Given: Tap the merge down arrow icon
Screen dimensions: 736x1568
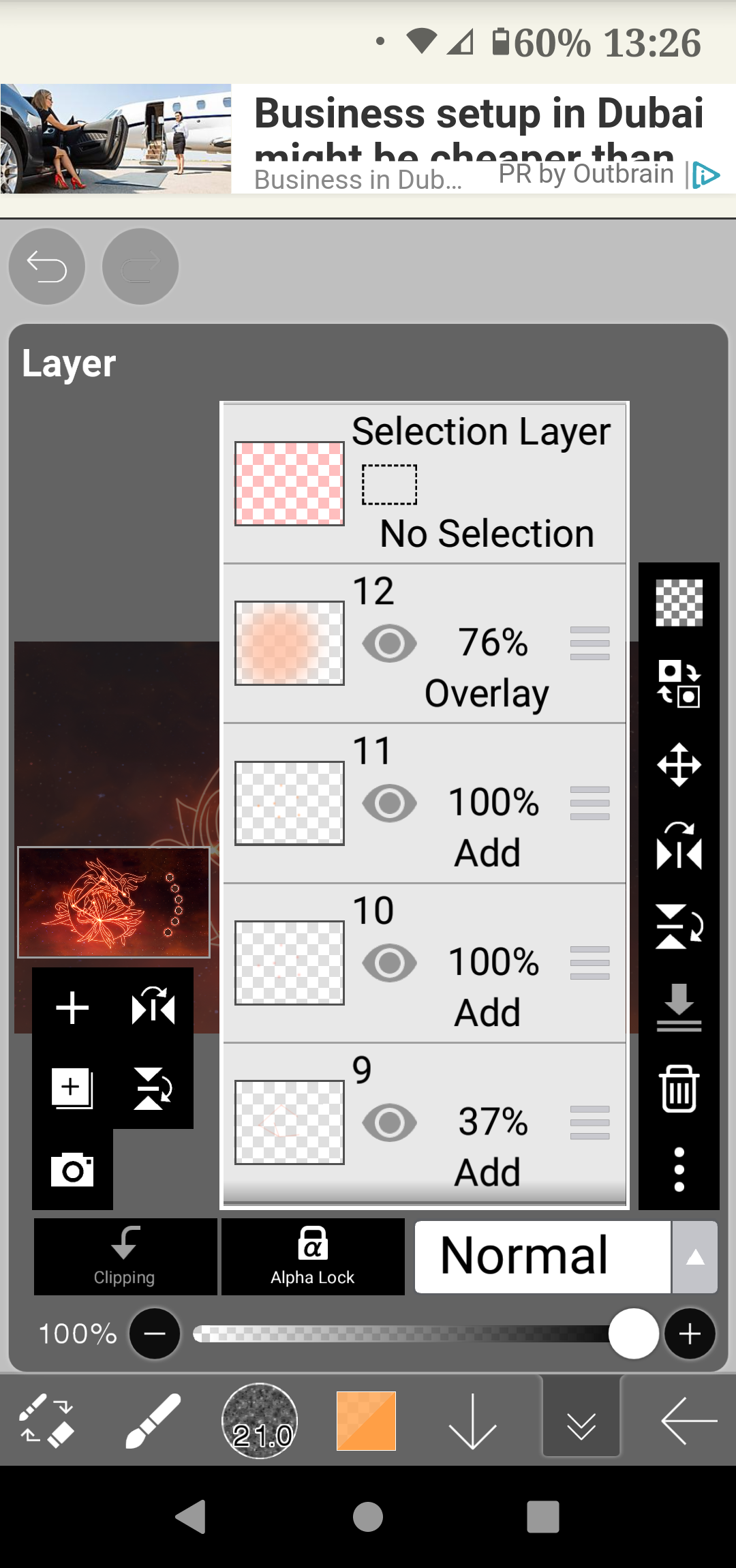Looking at the screenshot, I should pyautogui.click(x=679, y=1008).
